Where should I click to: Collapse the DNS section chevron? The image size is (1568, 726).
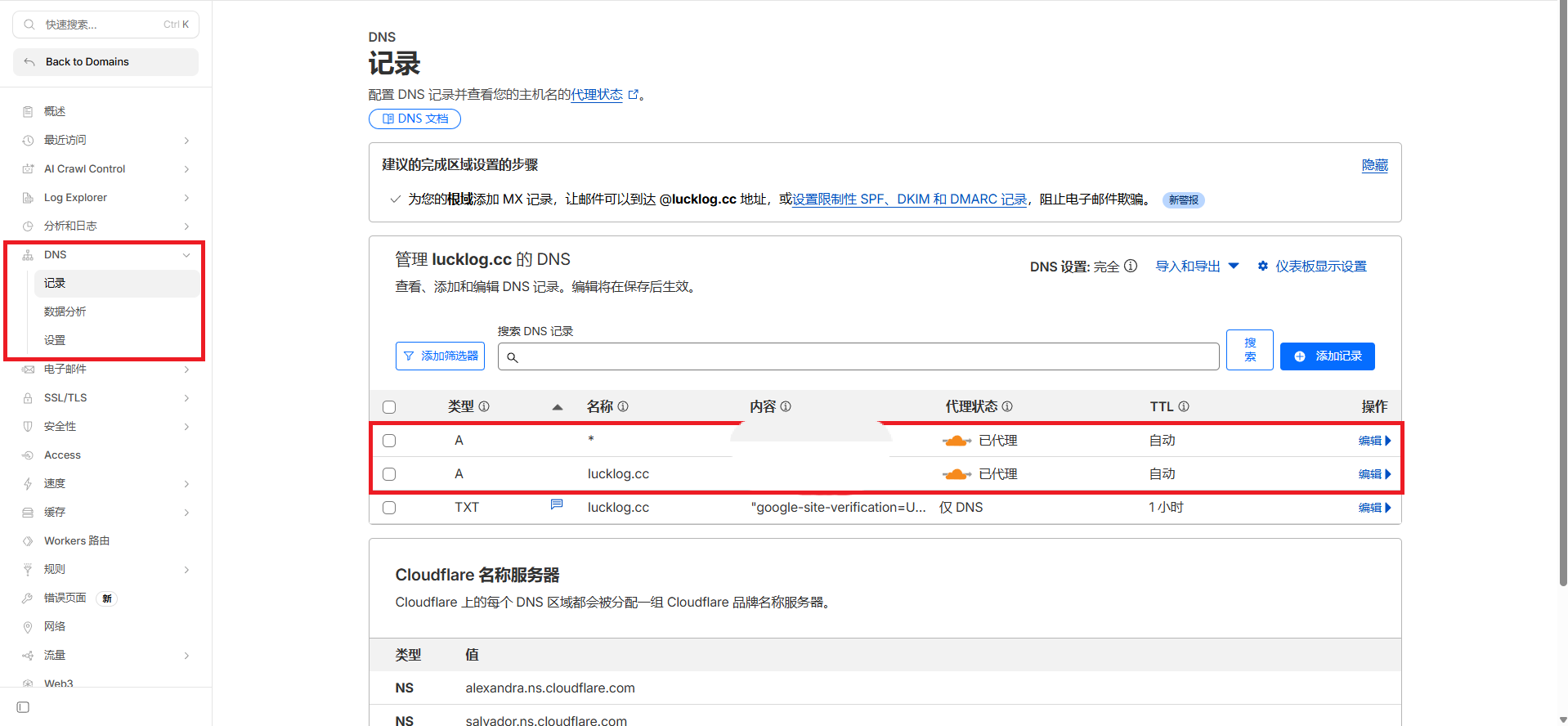[x=186, y=255]
